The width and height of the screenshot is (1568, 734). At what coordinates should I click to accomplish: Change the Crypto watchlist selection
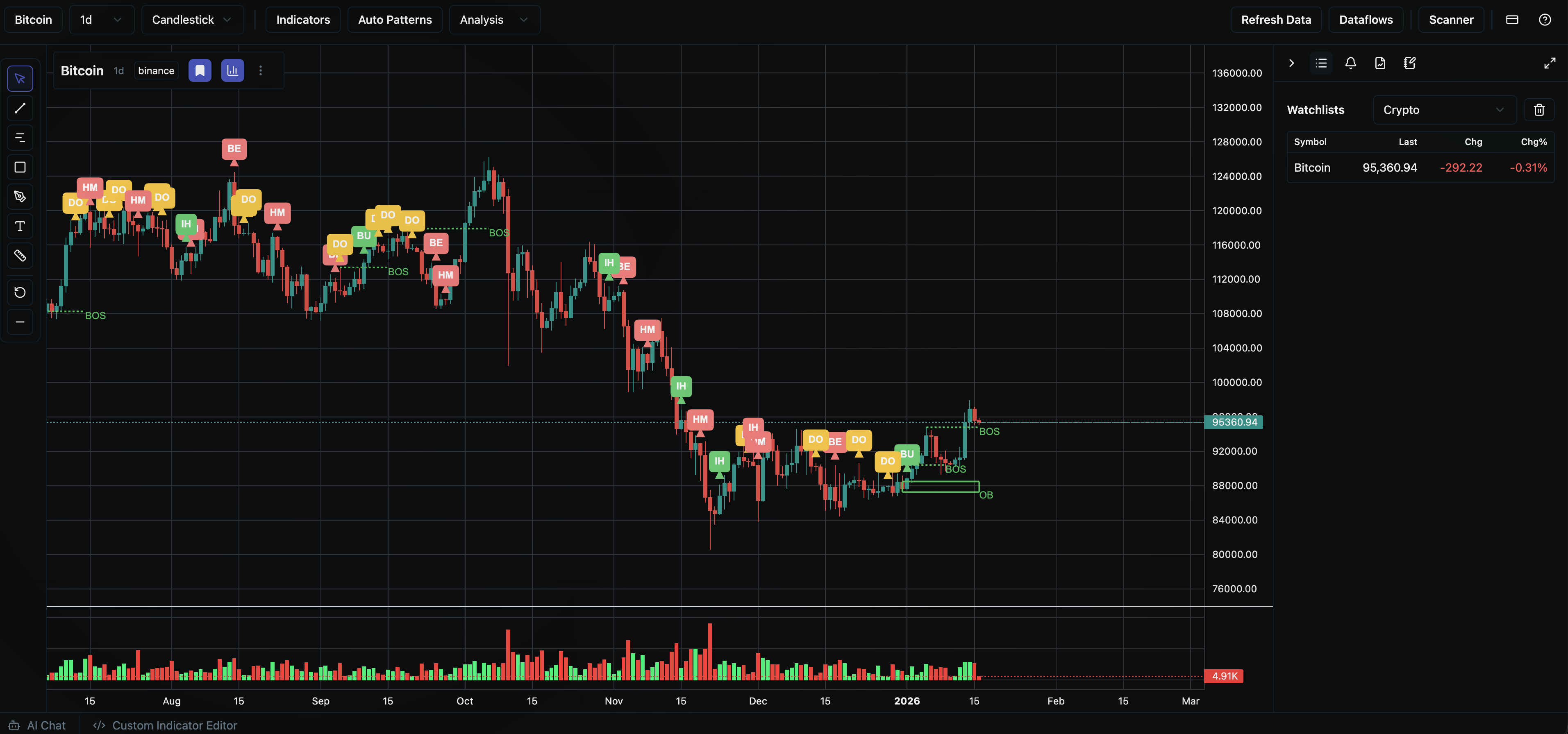[1444, 109]
